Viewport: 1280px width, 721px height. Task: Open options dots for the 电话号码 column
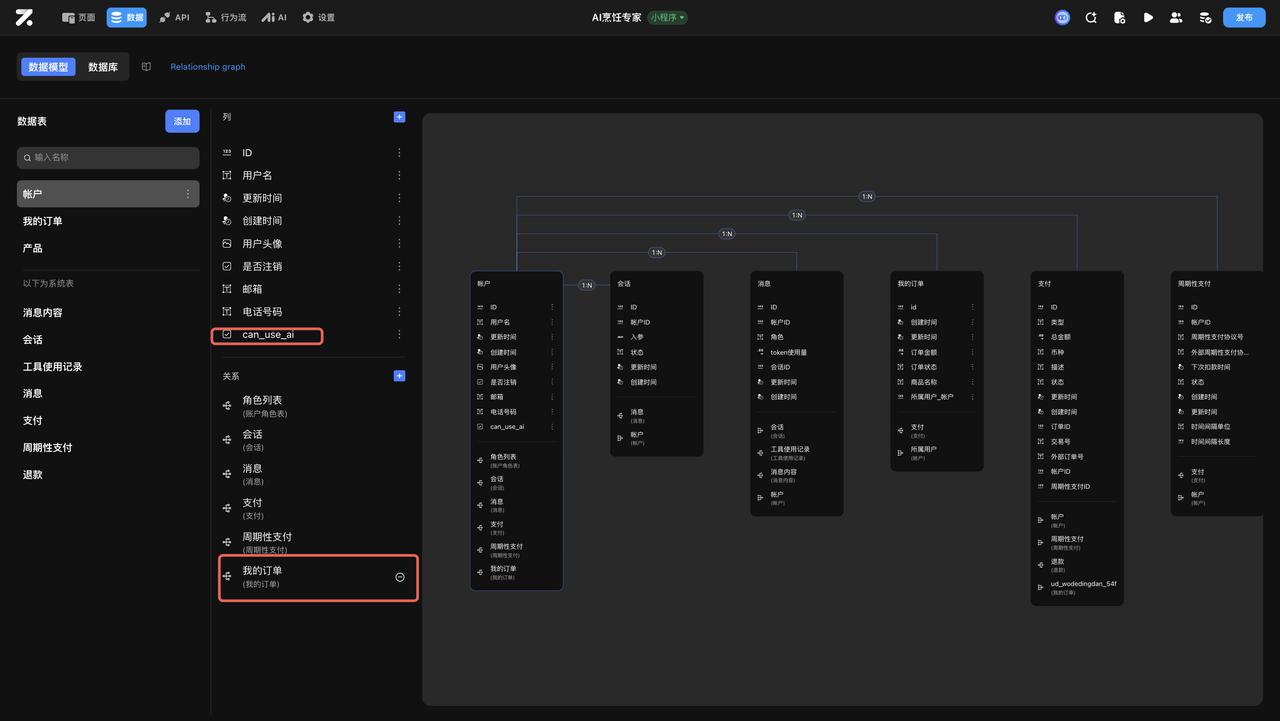coord(399,312)
